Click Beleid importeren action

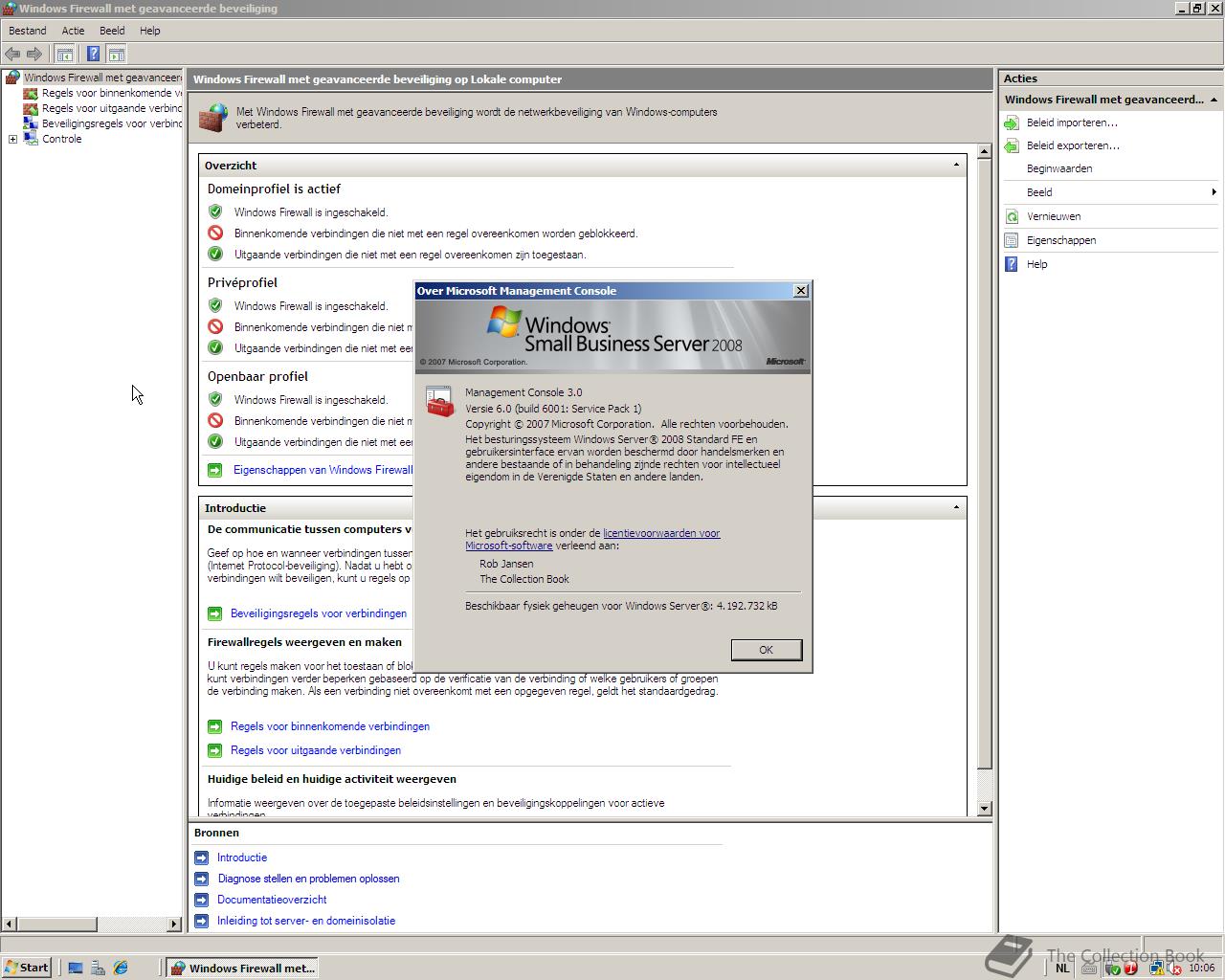pos(1072,122)
